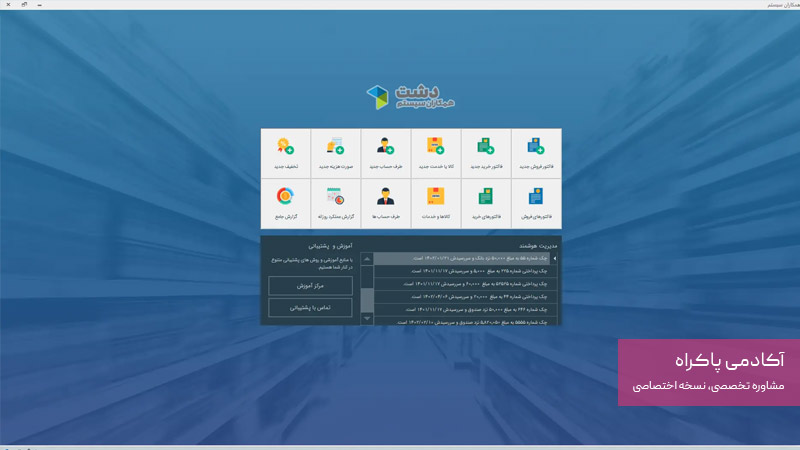Click scroll-up arrow of smart management list
The image size is (800, 450).
point(367,259)
